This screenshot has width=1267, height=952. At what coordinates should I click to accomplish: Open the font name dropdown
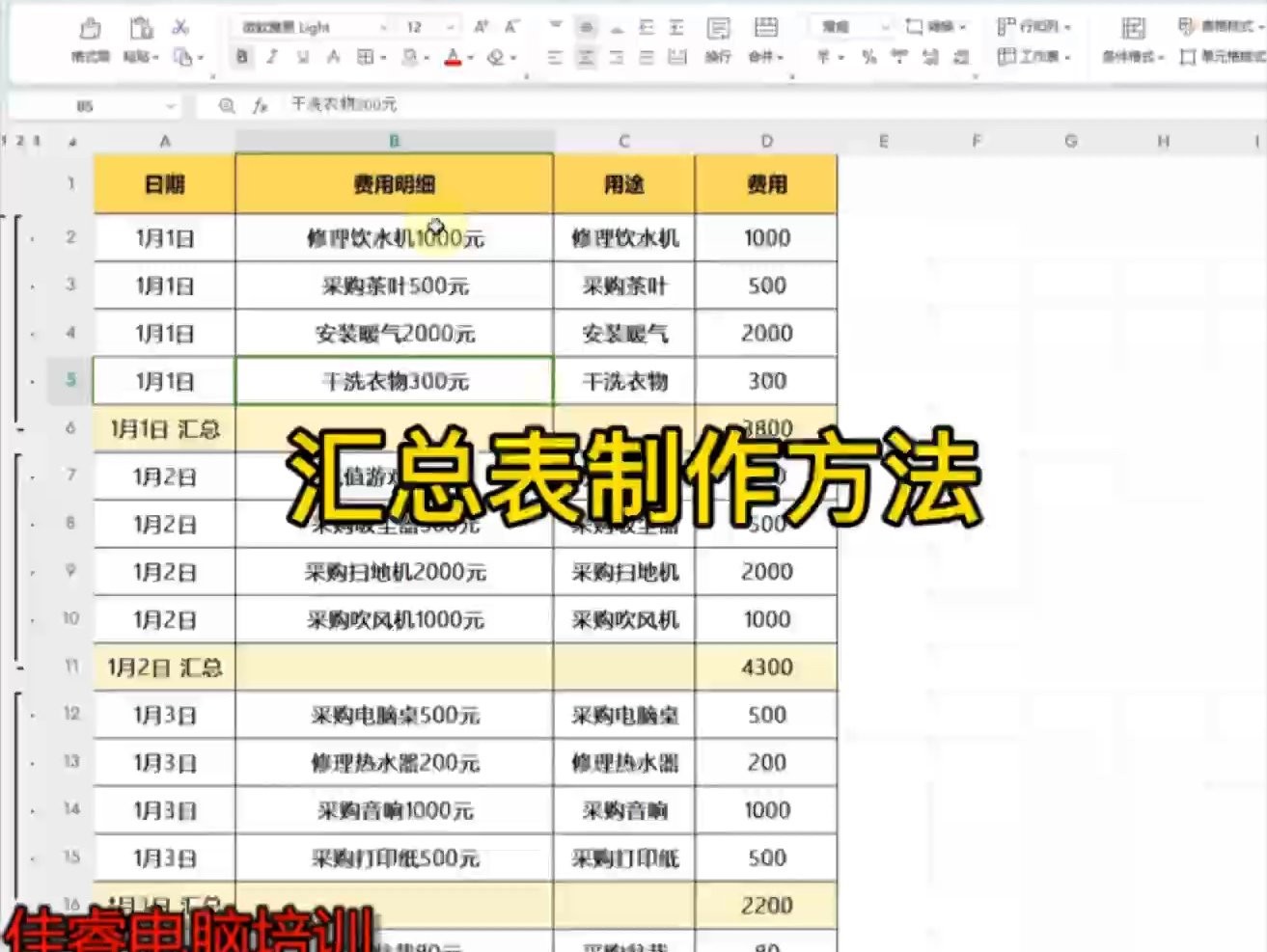[384, 27]
